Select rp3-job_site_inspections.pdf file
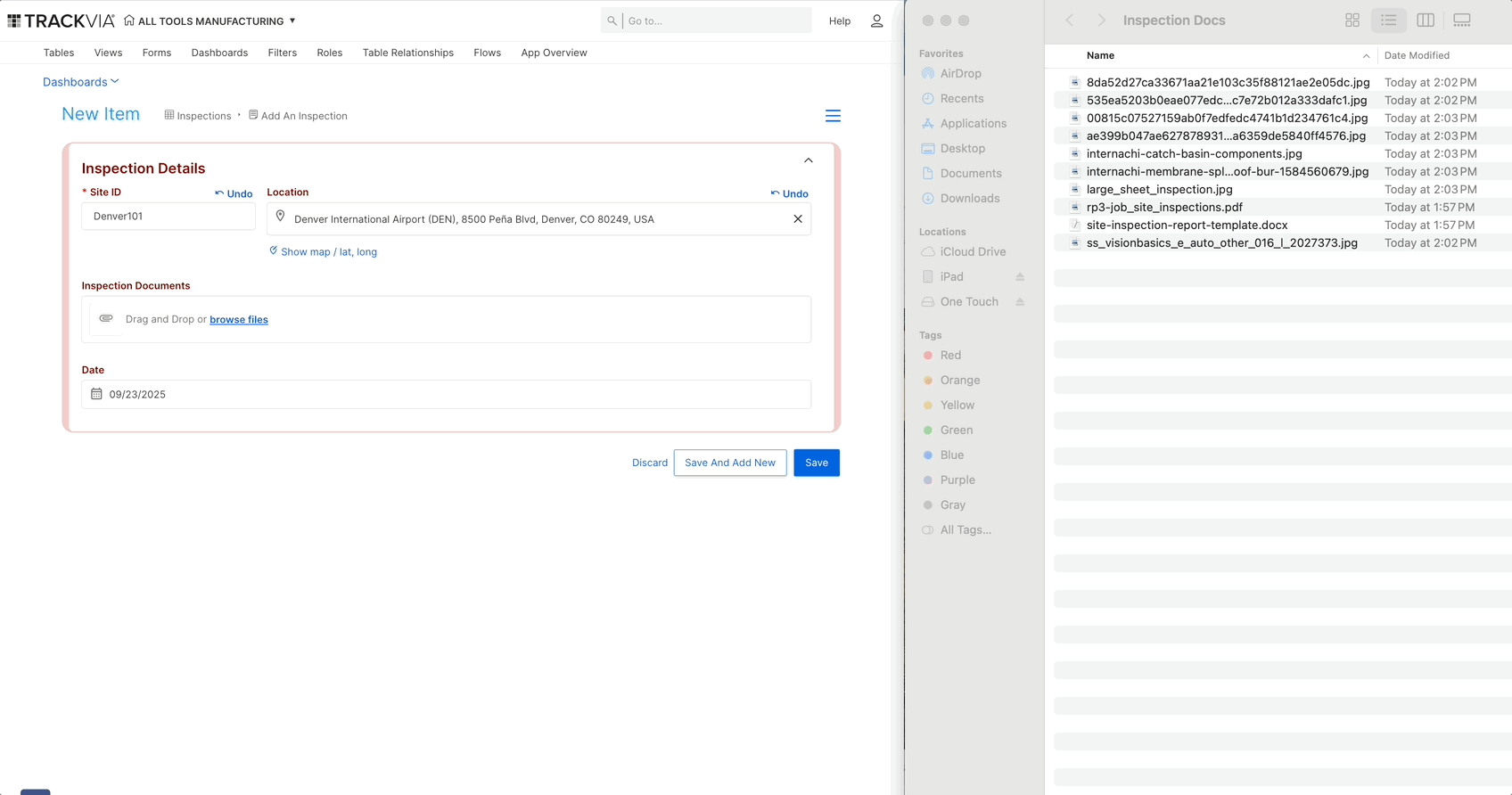The width and height of the screenshot is (1512, 795). click(1163, 207)
